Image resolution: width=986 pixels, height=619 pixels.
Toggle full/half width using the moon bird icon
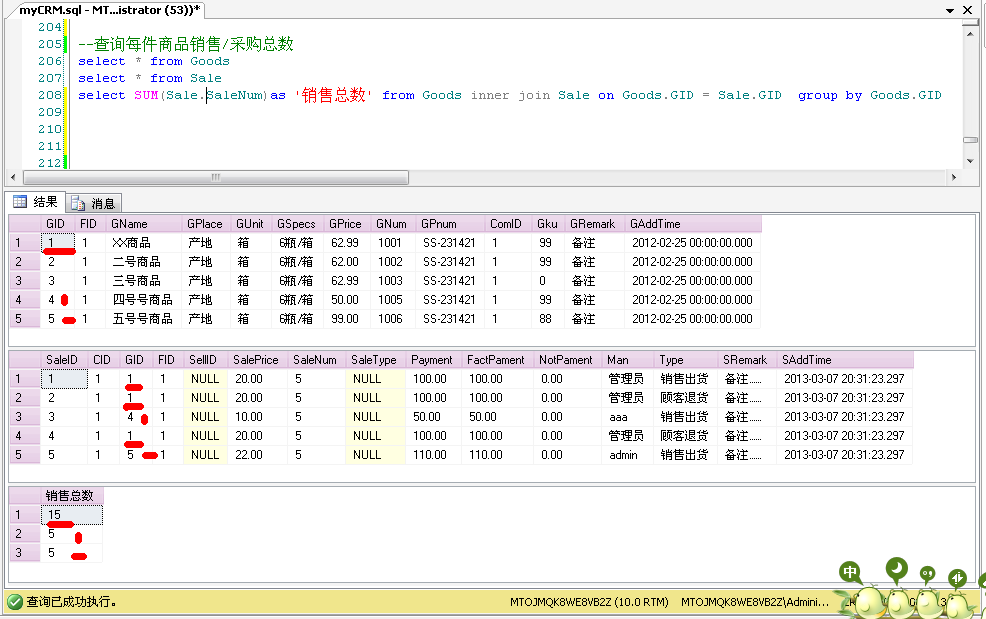(898, 568)
